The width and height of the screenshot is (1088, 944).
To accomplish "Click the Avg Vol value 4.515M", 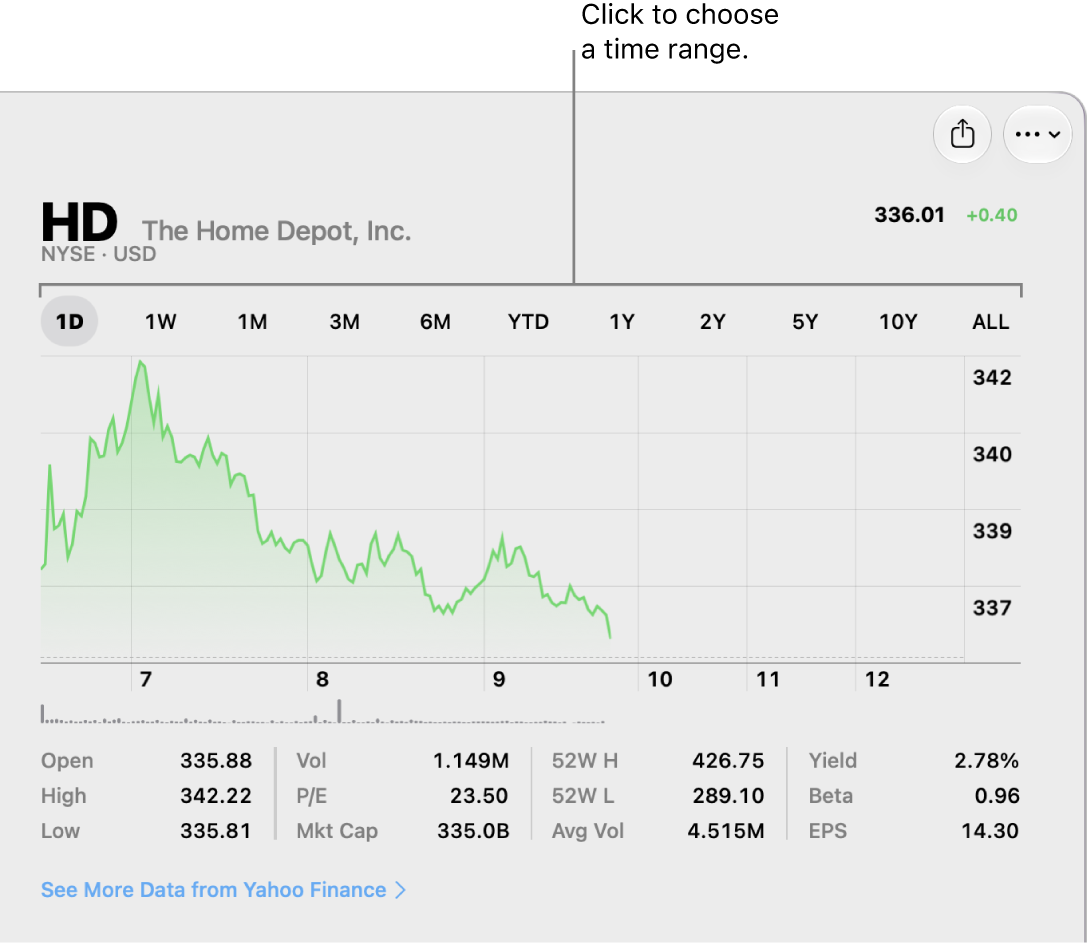I will 726,831.
